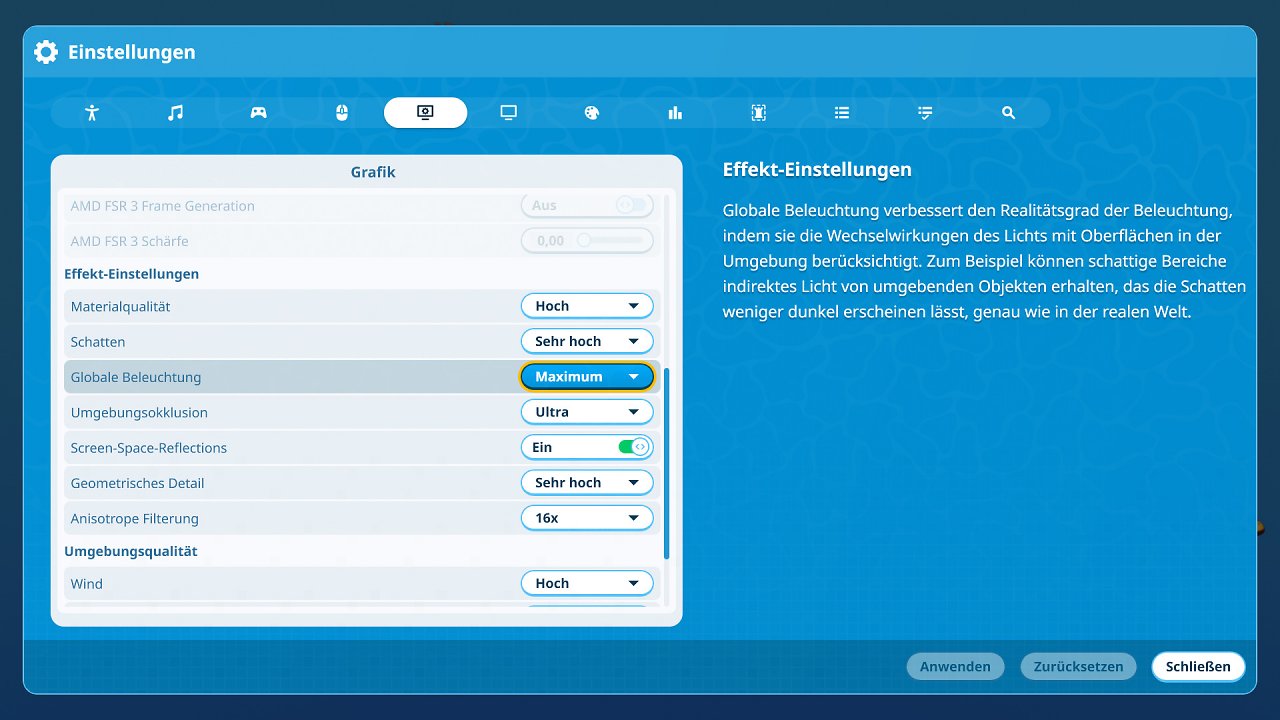Open the Umgebungsokklusion Ultra dropdown
This screenshot has width=1280, height=720.
pos(587,412)
